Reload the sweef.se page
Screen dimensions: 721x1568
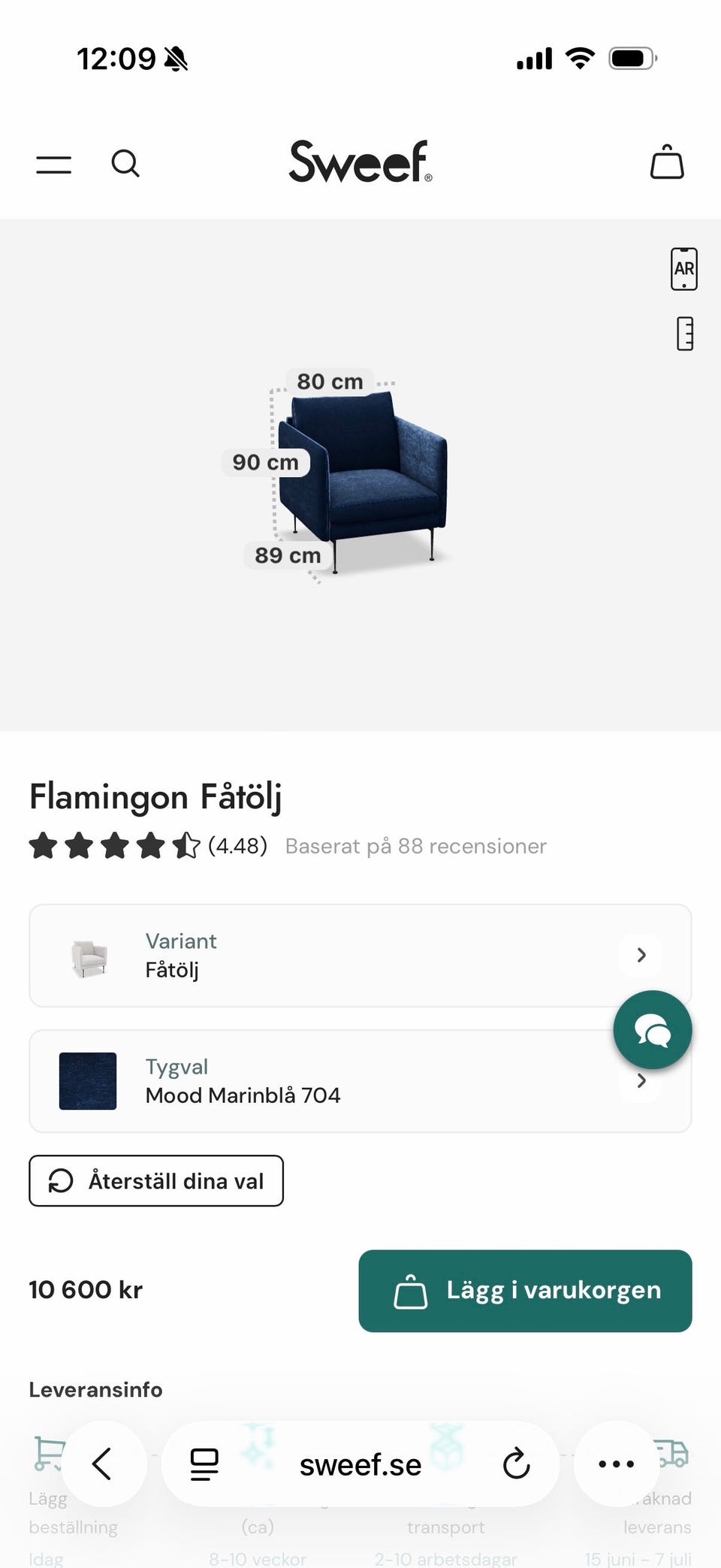[x=516, y=1464]
